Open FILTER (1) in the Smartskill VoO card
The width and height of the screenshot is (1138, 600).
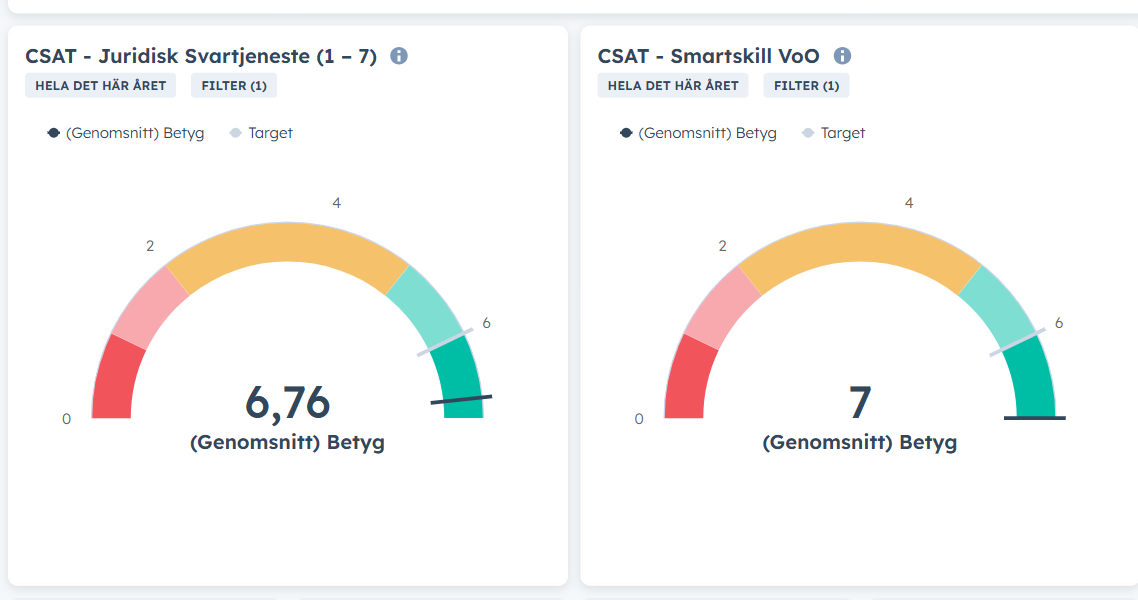coord(806,86)
